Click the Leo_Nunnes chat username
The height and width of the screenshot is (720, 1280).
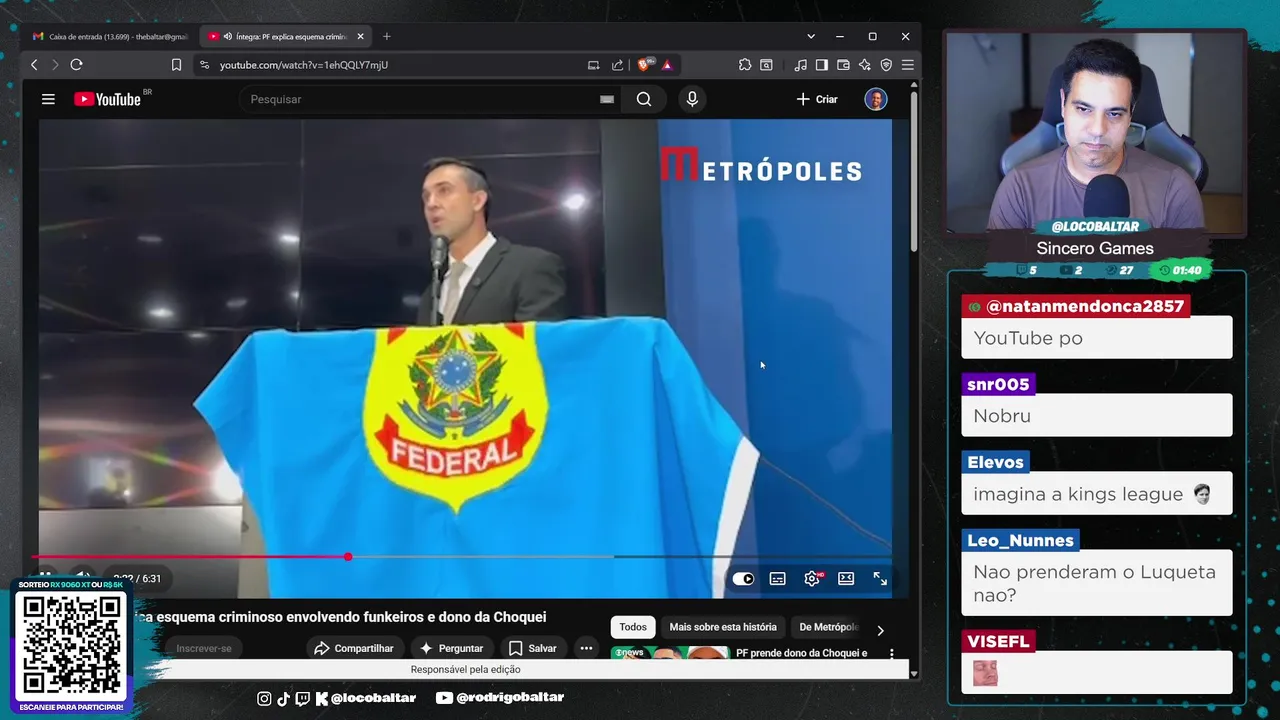tap(1020, 540)
